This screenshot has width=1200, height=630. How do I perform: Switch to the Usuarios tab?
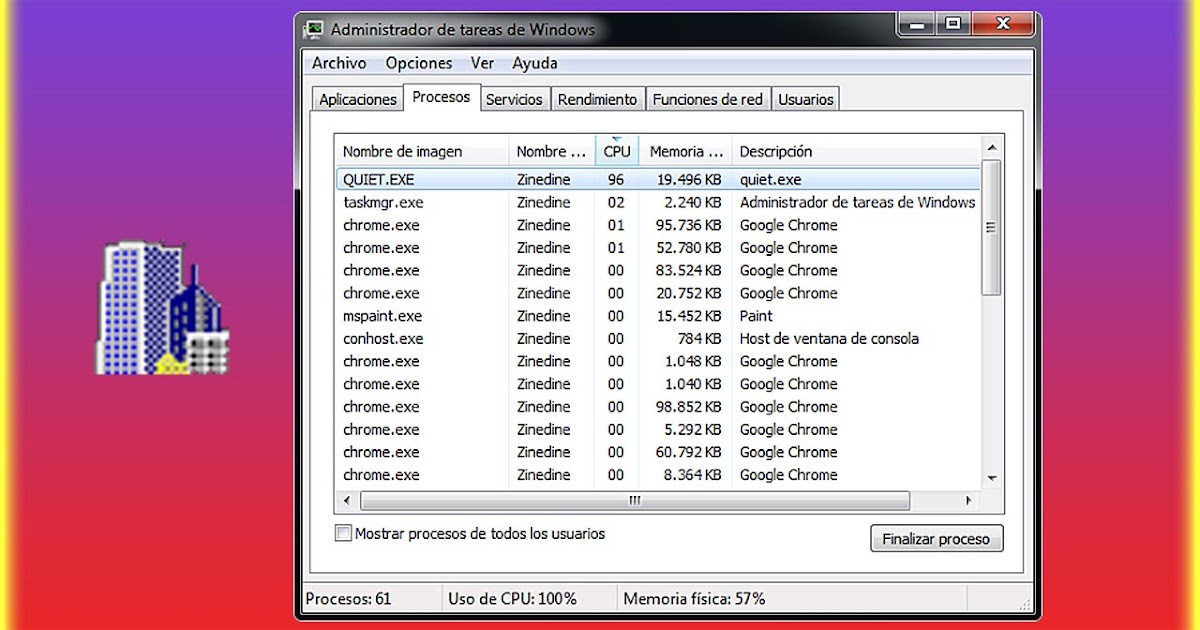(x=806, y=98)
